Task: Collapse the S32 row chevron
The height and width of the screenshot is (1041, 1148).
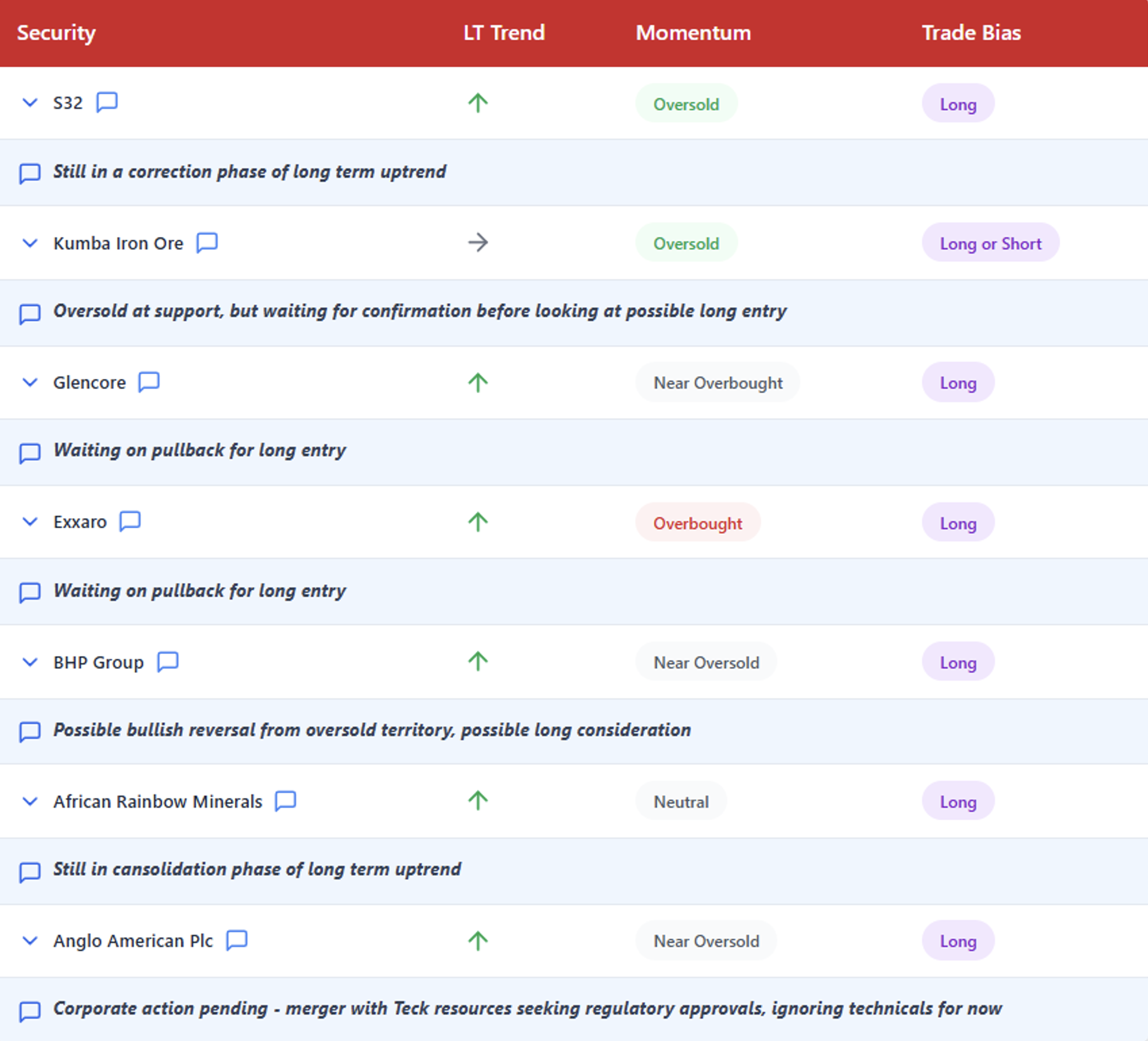Action: point(29,103)
